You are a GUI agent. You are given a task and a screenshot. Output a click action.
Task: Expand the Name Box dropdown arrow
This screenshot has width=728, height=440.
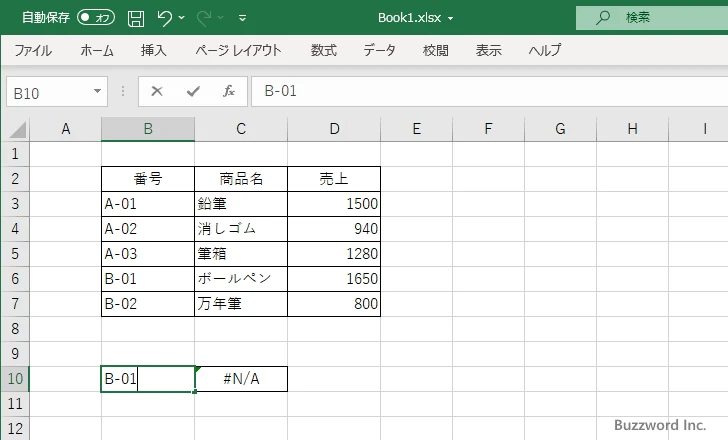tap(98, 91)
